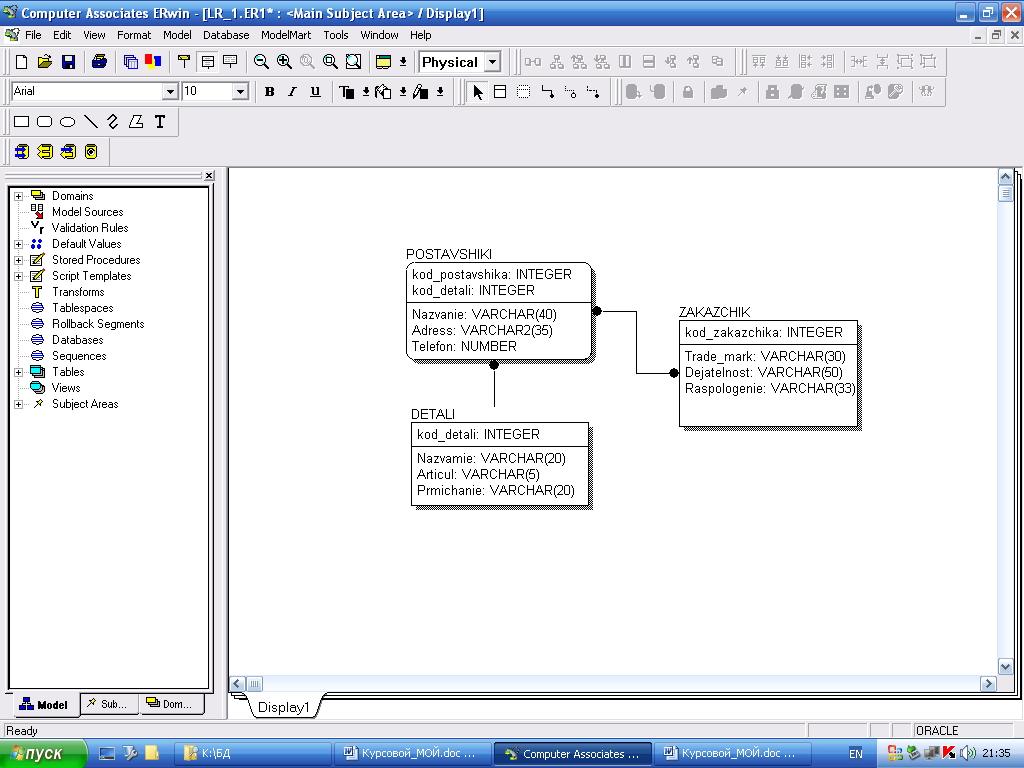Open the existing model file icon

[x=44, y=62]
